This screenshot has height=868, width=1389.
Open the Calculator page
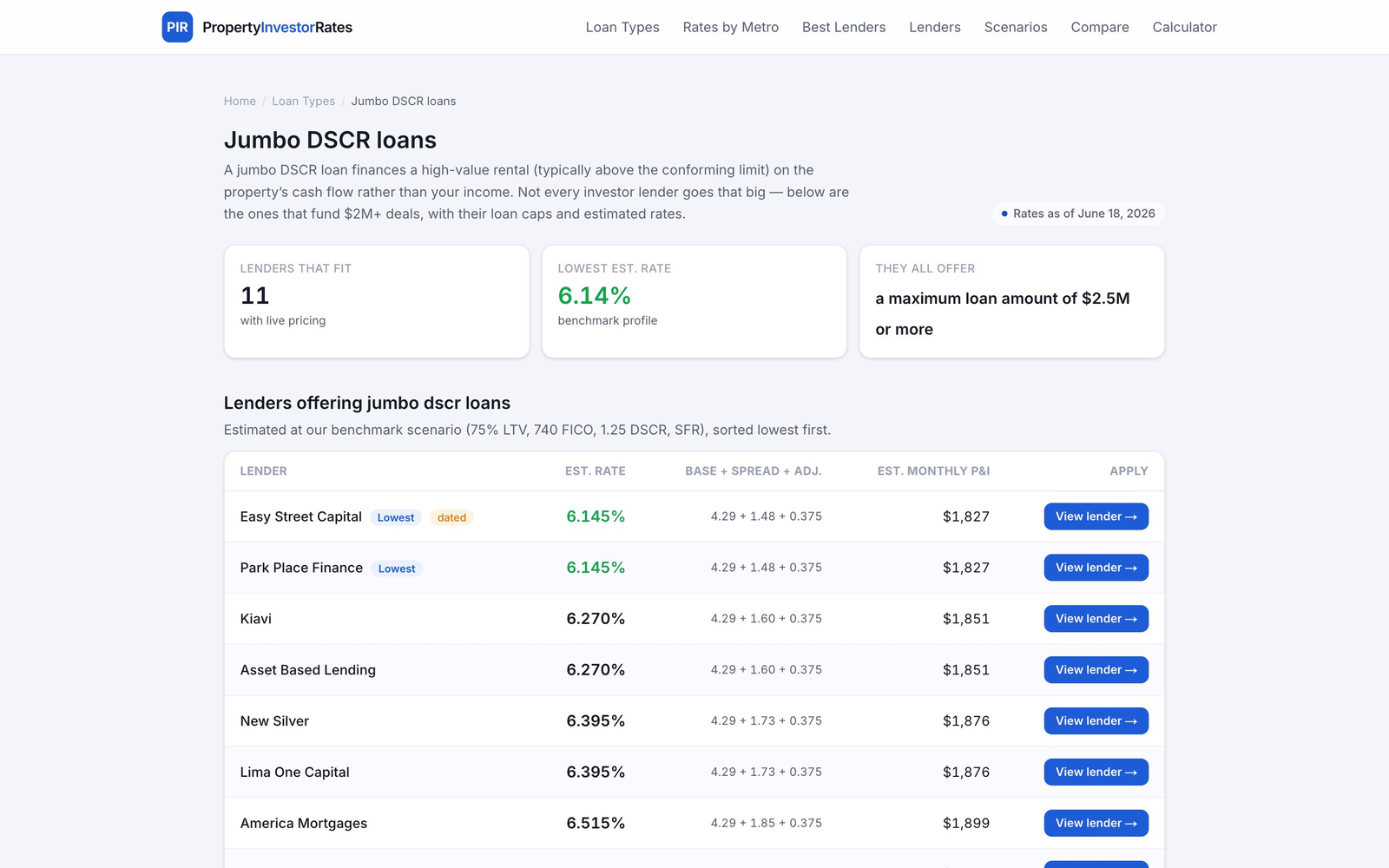[x=1184, y=27]
